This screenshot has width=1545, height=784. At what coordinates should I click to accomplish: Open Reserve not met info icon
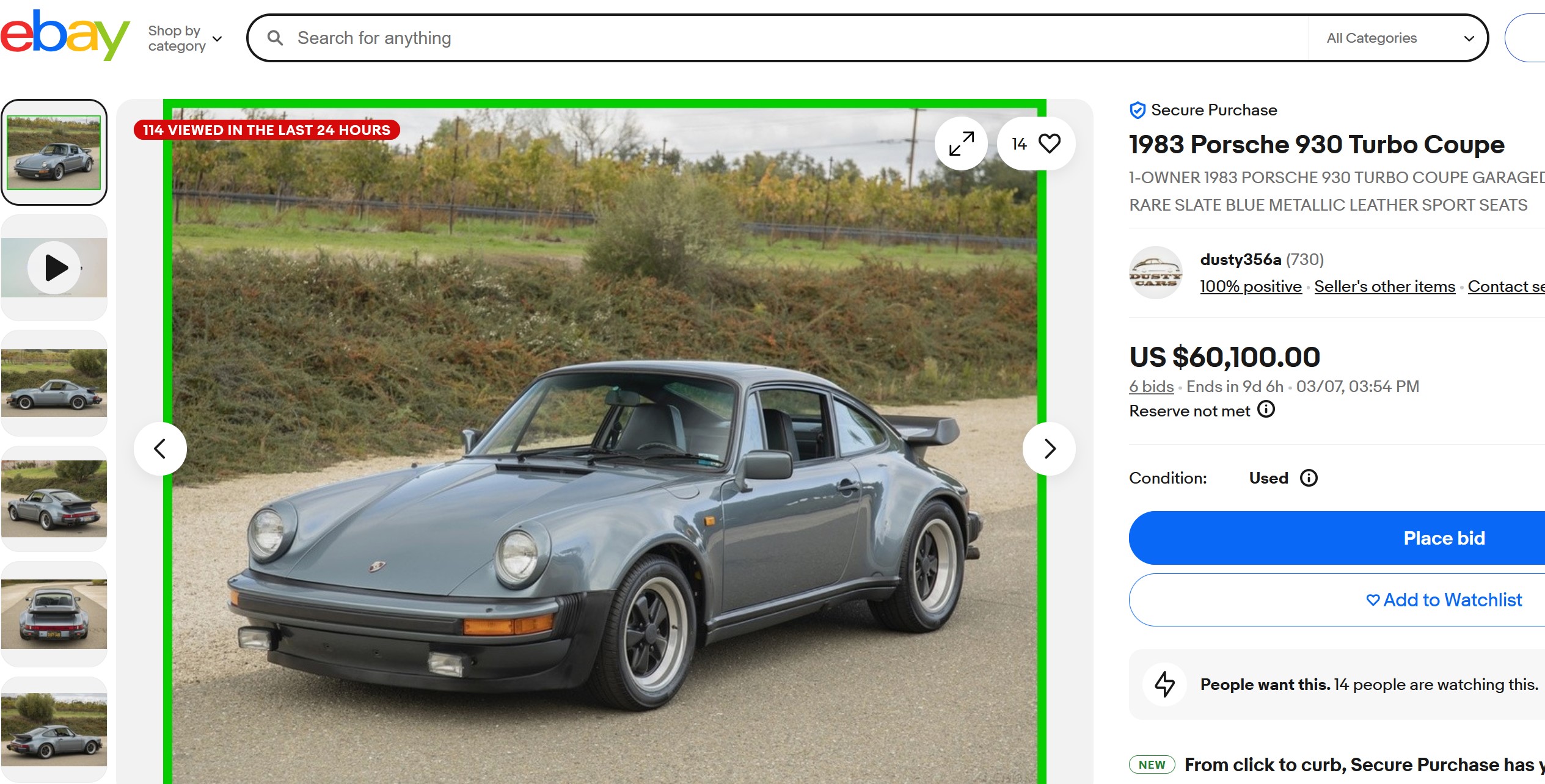(1266, 409)
